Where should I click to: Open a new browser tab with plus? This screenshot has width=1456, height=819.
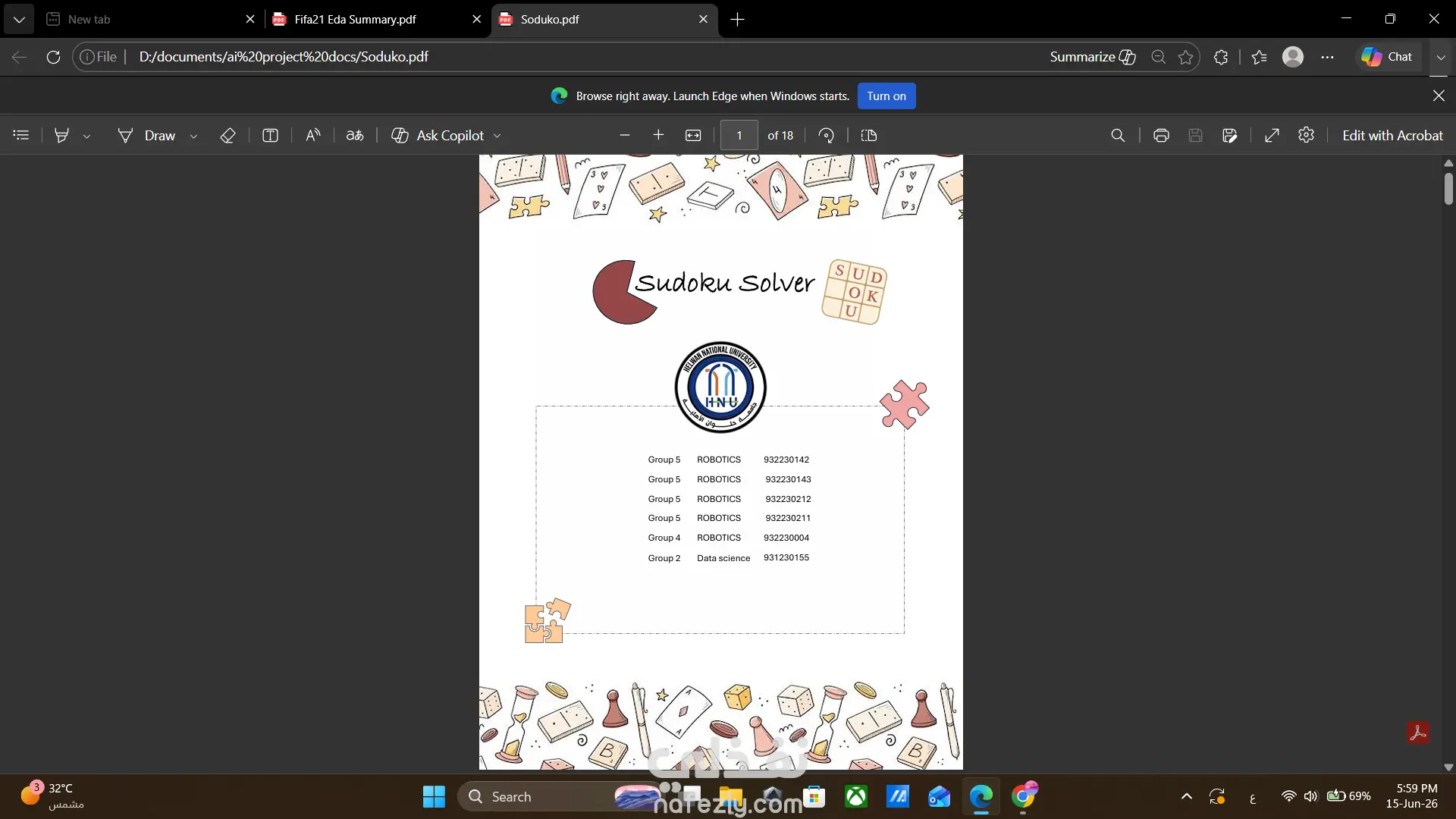[737, 19]
